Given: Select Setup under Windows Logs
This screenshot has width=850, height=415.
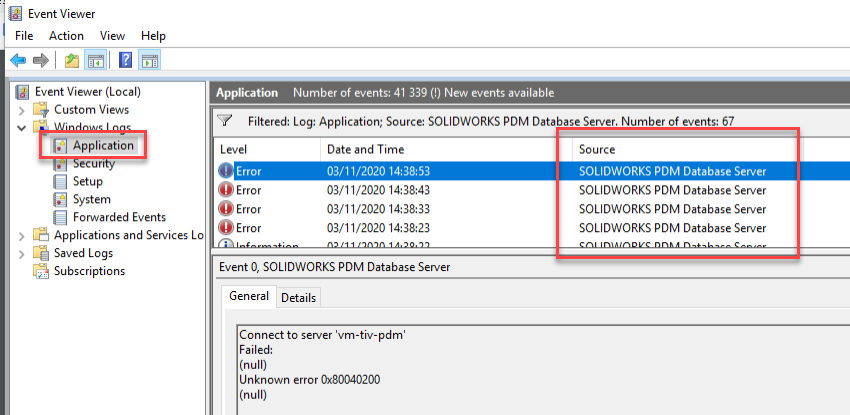Looking at the screenshot, I should tap(88, 181).
